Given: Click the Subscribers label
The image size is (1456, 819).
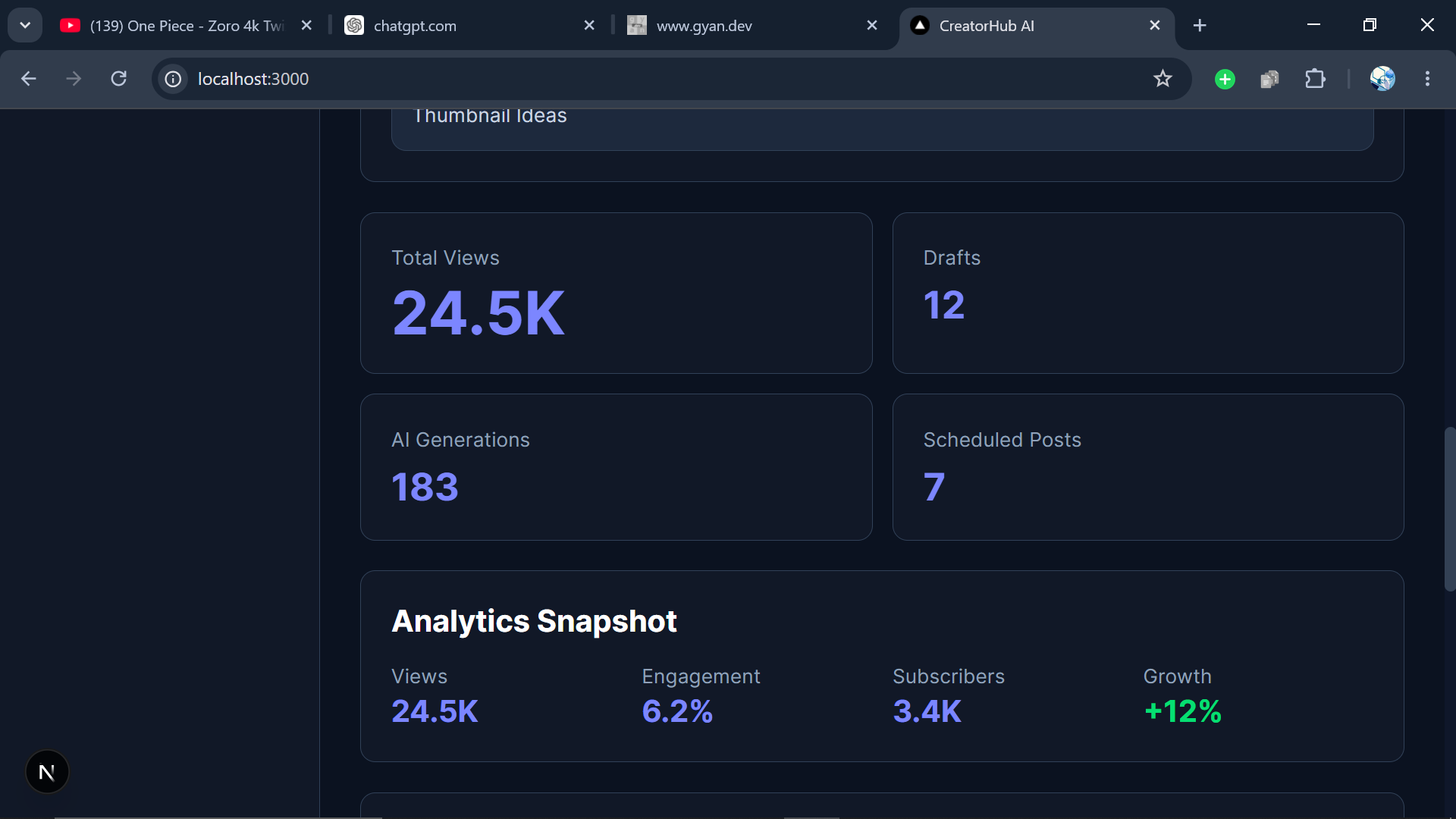Looking at the screenshot, I should click(949, 676).
